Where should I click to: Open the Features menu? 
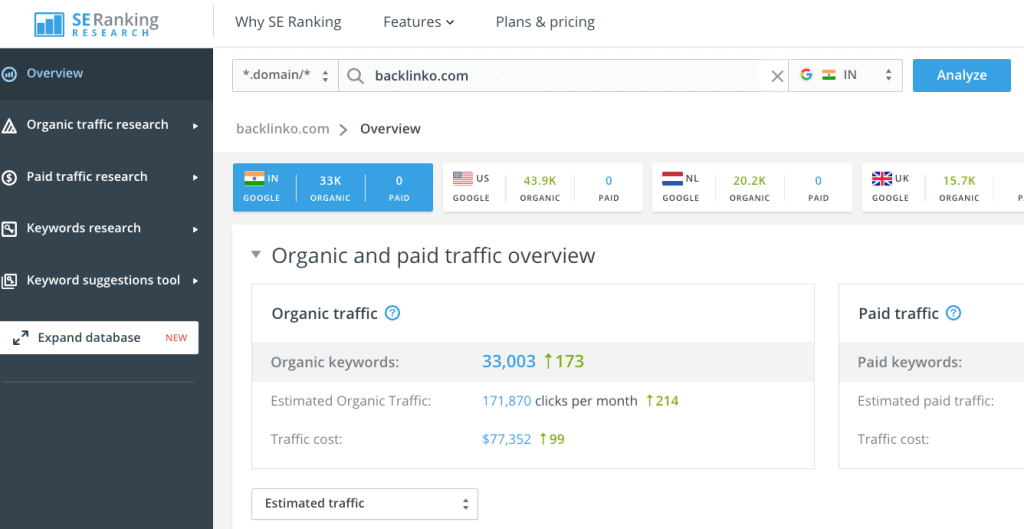[418, 22]
